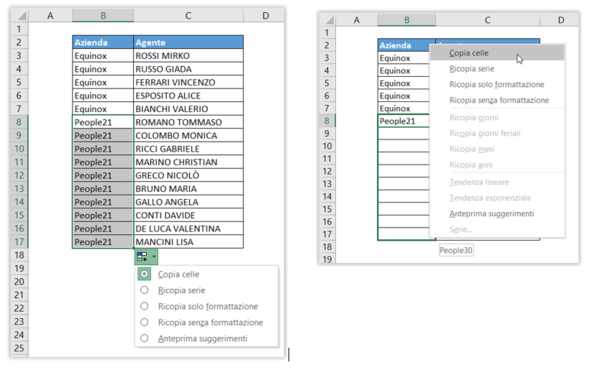Select column A header in left sheet
Screen dimensions: 600x370
click(x=50, y=16)
